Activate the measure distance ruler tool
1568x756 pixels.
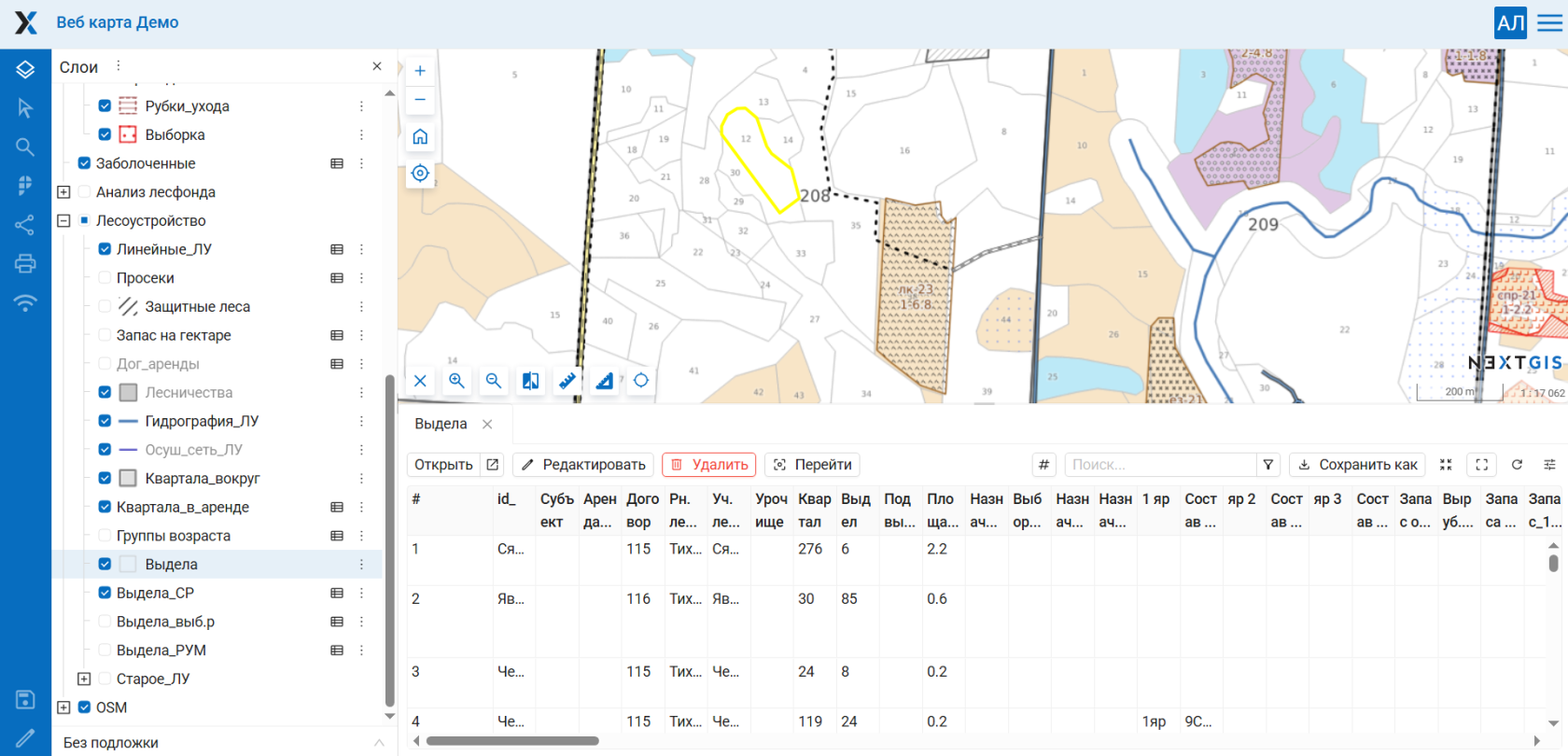coord(567,381)
